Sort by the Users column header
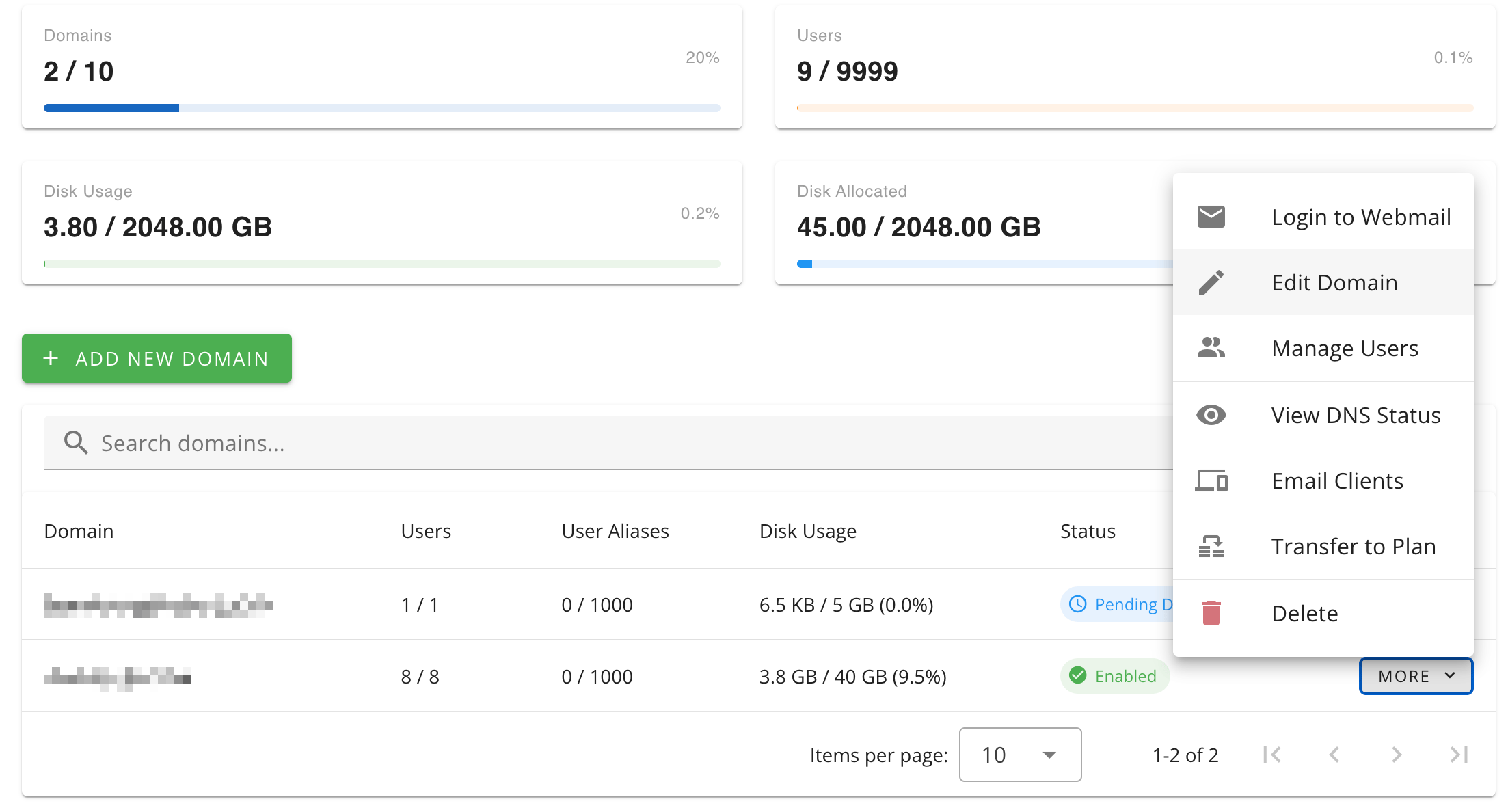Image resolution: width=1508 pixels, height=812 pixels. 426,531
